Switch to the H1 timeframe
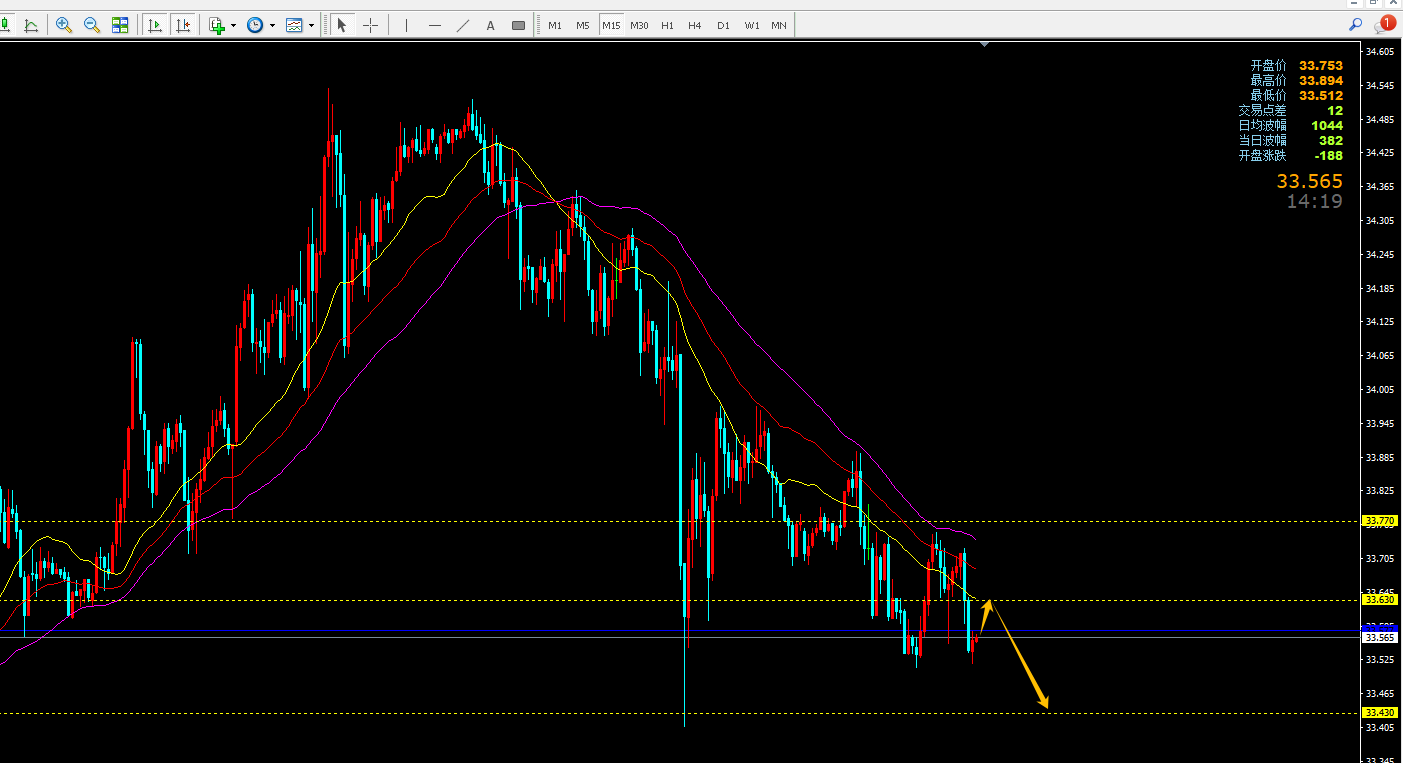The width and height of the screenshot is (1403, 763). [667, 25]
